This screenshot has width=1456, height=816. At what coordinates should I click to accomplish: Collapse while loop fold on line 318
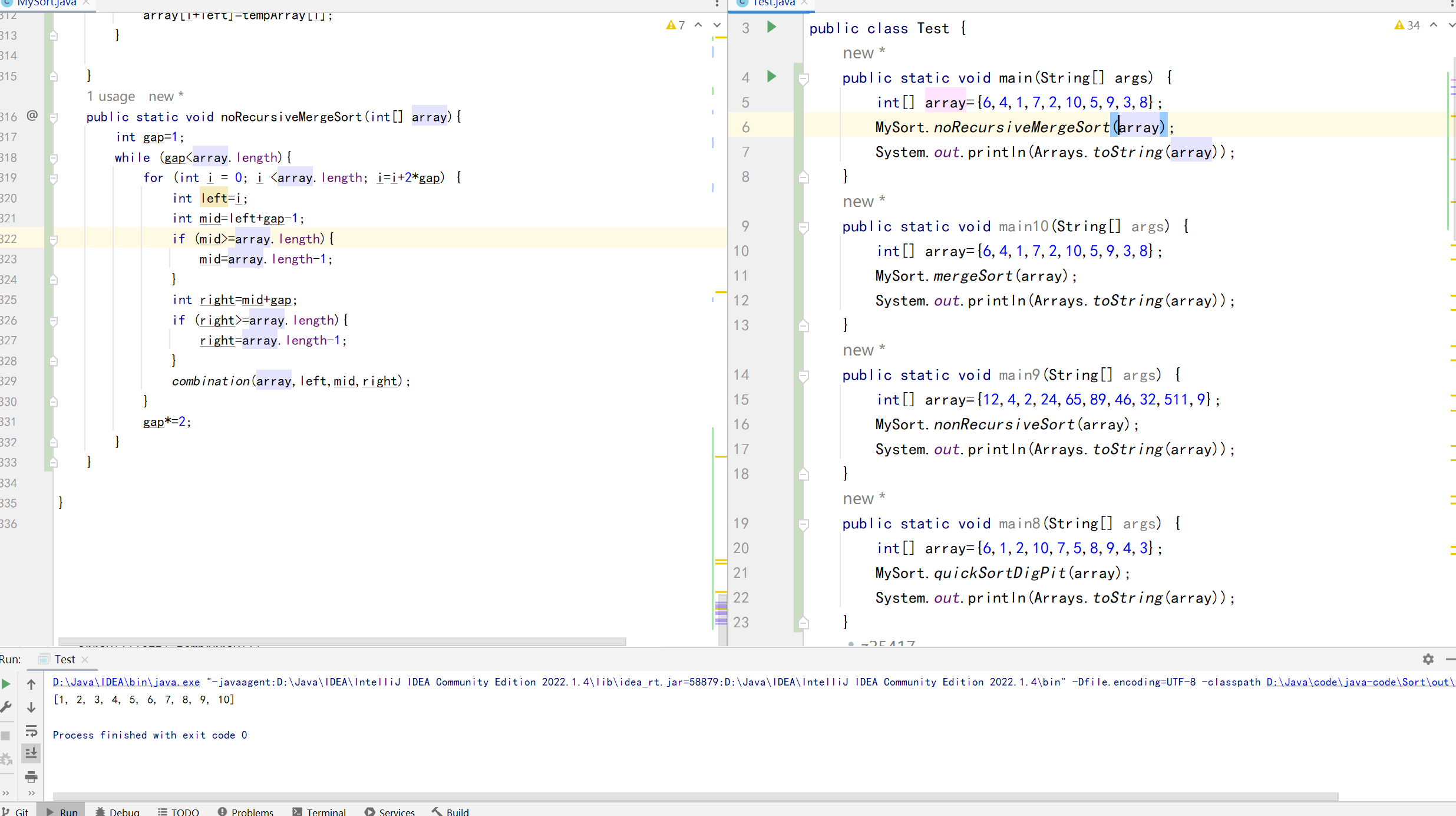[54, 158]
